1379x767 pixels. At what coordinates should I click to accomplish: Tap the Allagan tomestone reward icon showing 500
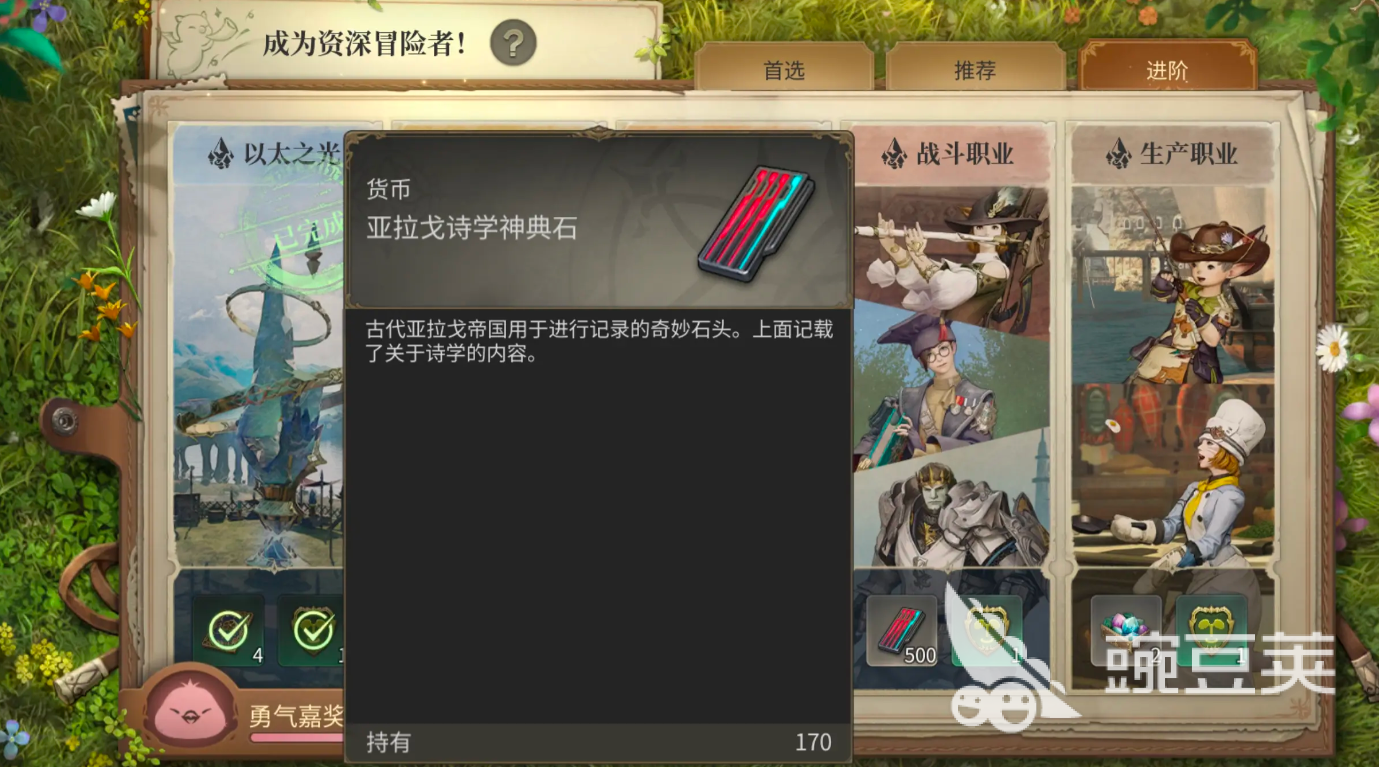(902, 631)
